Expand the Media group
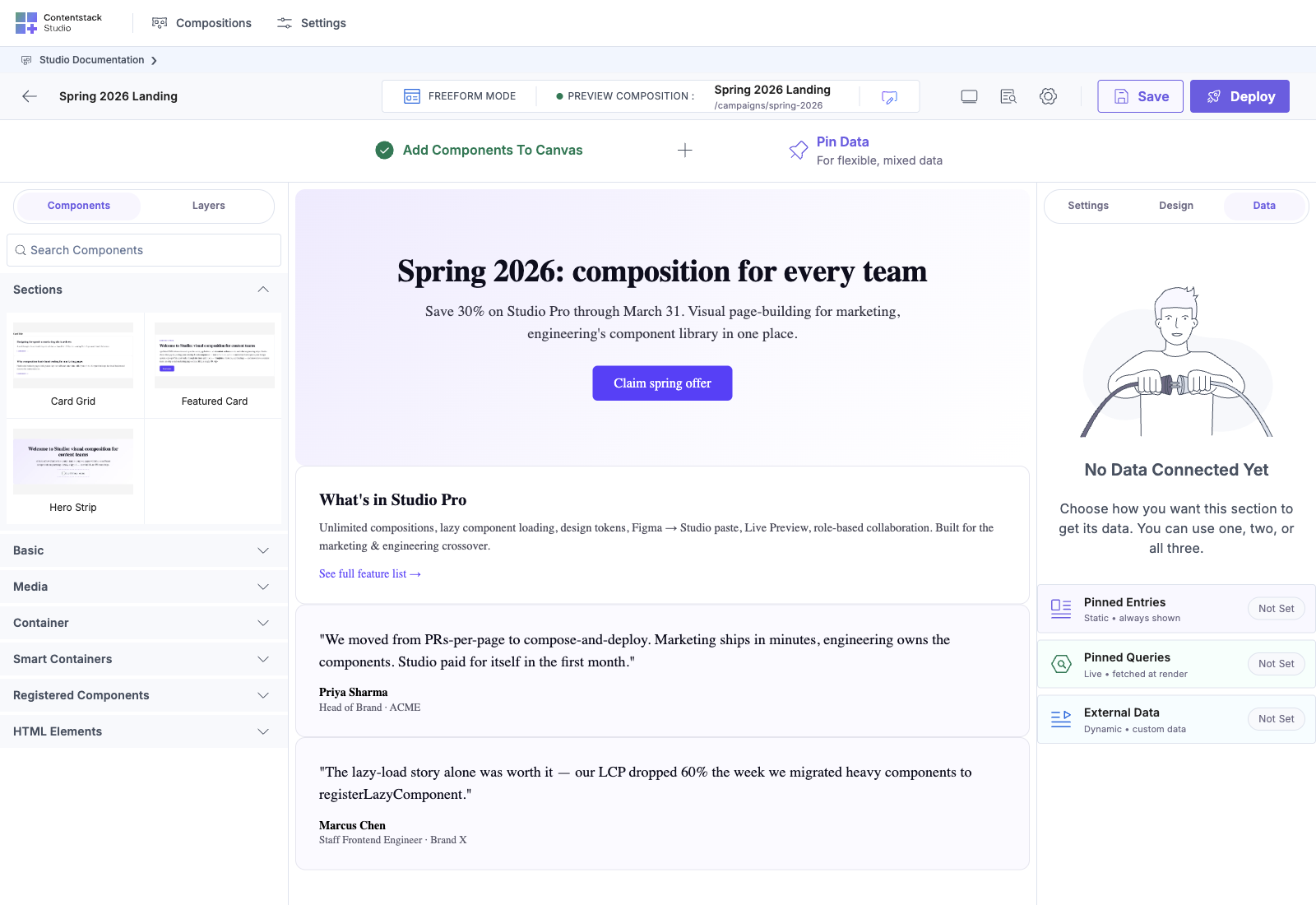The width and height of the screenshot is (1316, 905). [x=263, y=587]
